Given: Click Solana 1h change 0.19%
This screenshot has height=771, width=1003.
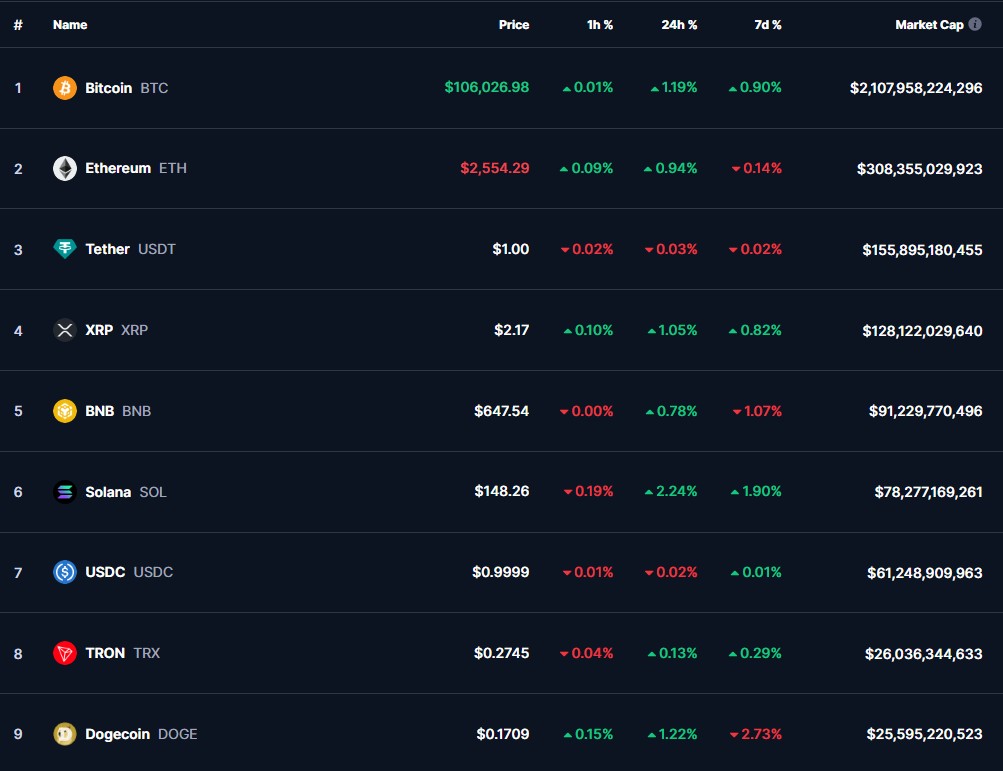Looking at the screenshot, I should click(588, 491).
